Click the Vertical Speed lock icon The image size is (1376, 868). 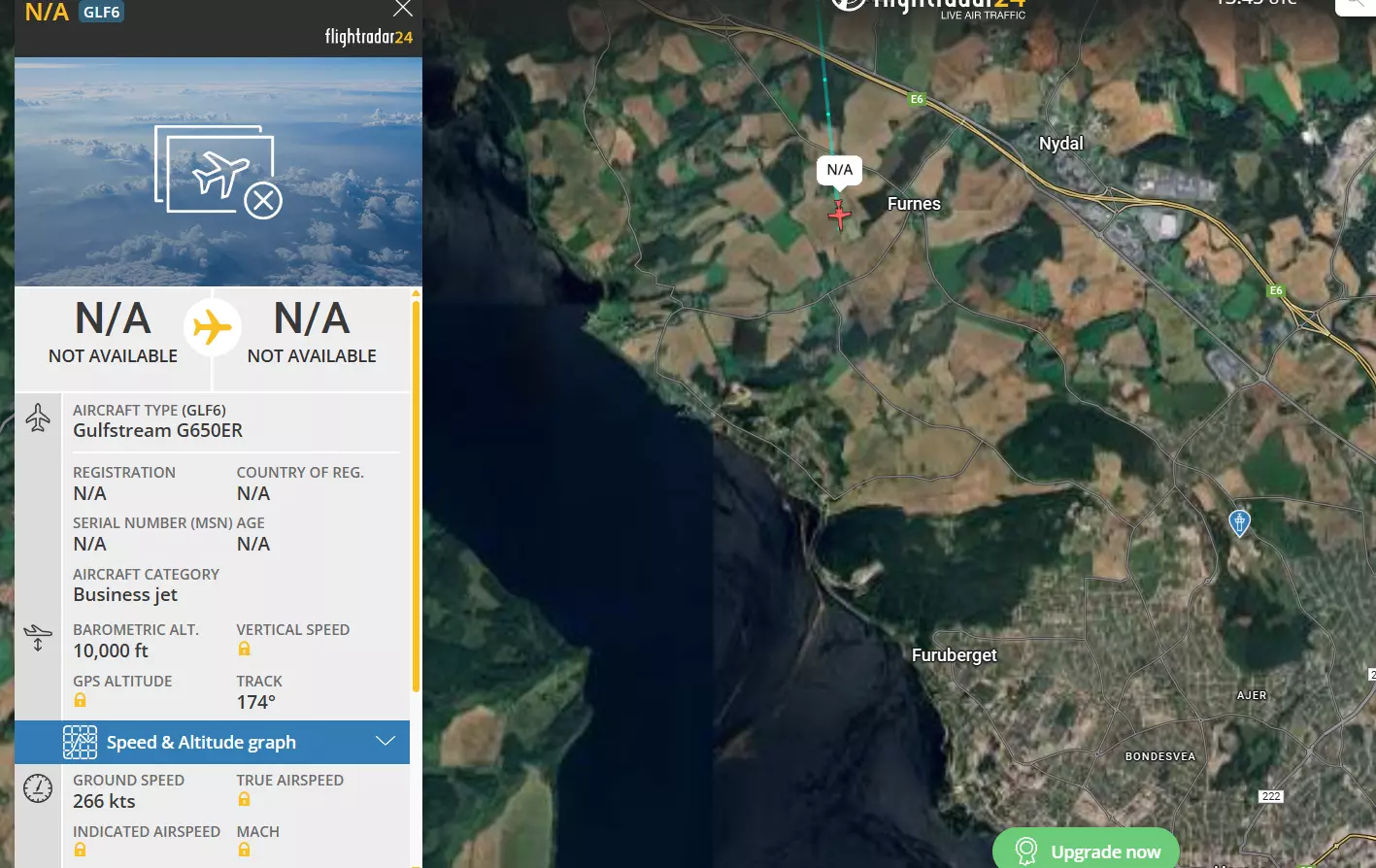coord(244,649)
